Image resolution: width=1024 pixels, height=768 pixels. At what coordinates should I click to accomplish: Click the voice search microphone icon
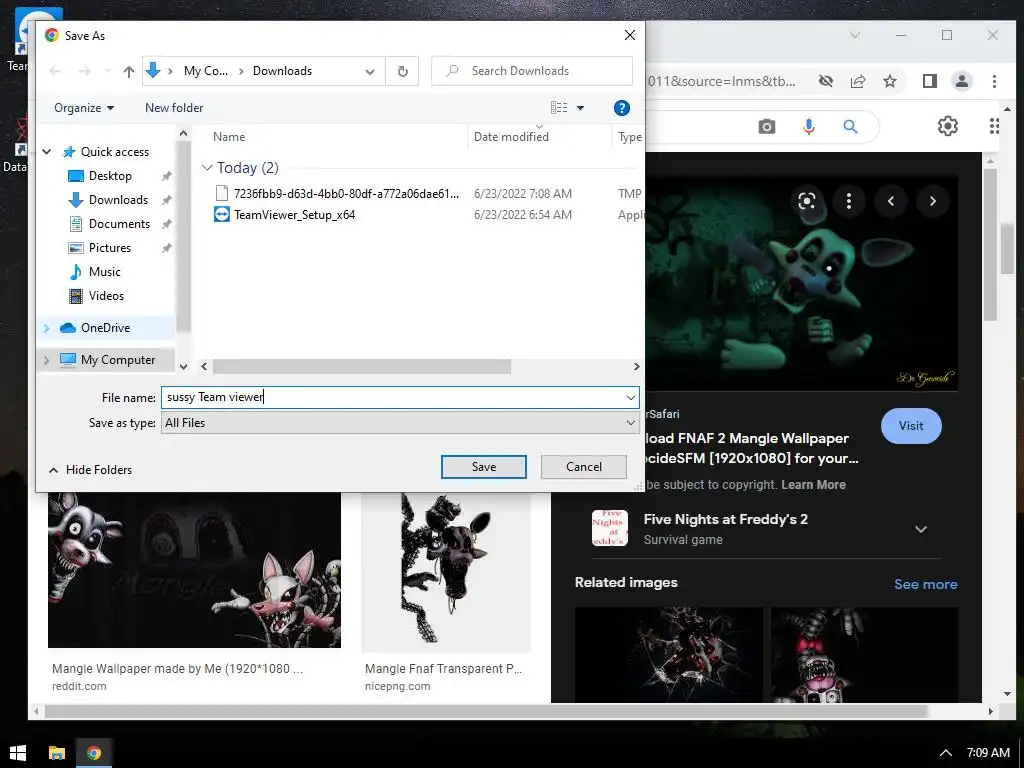[808, 127]
